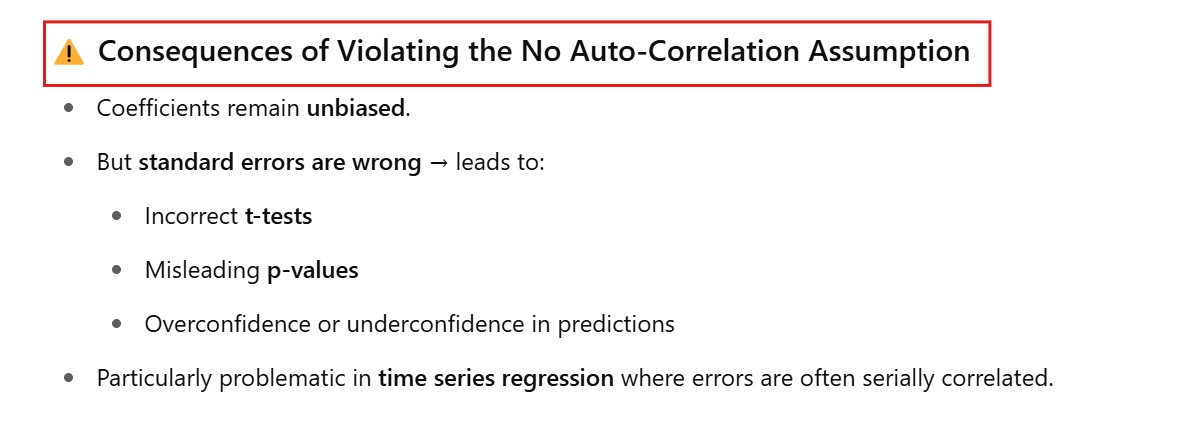Click the words 'Particularly problematic'
The image size is (1204, 438).
(233, 378)
